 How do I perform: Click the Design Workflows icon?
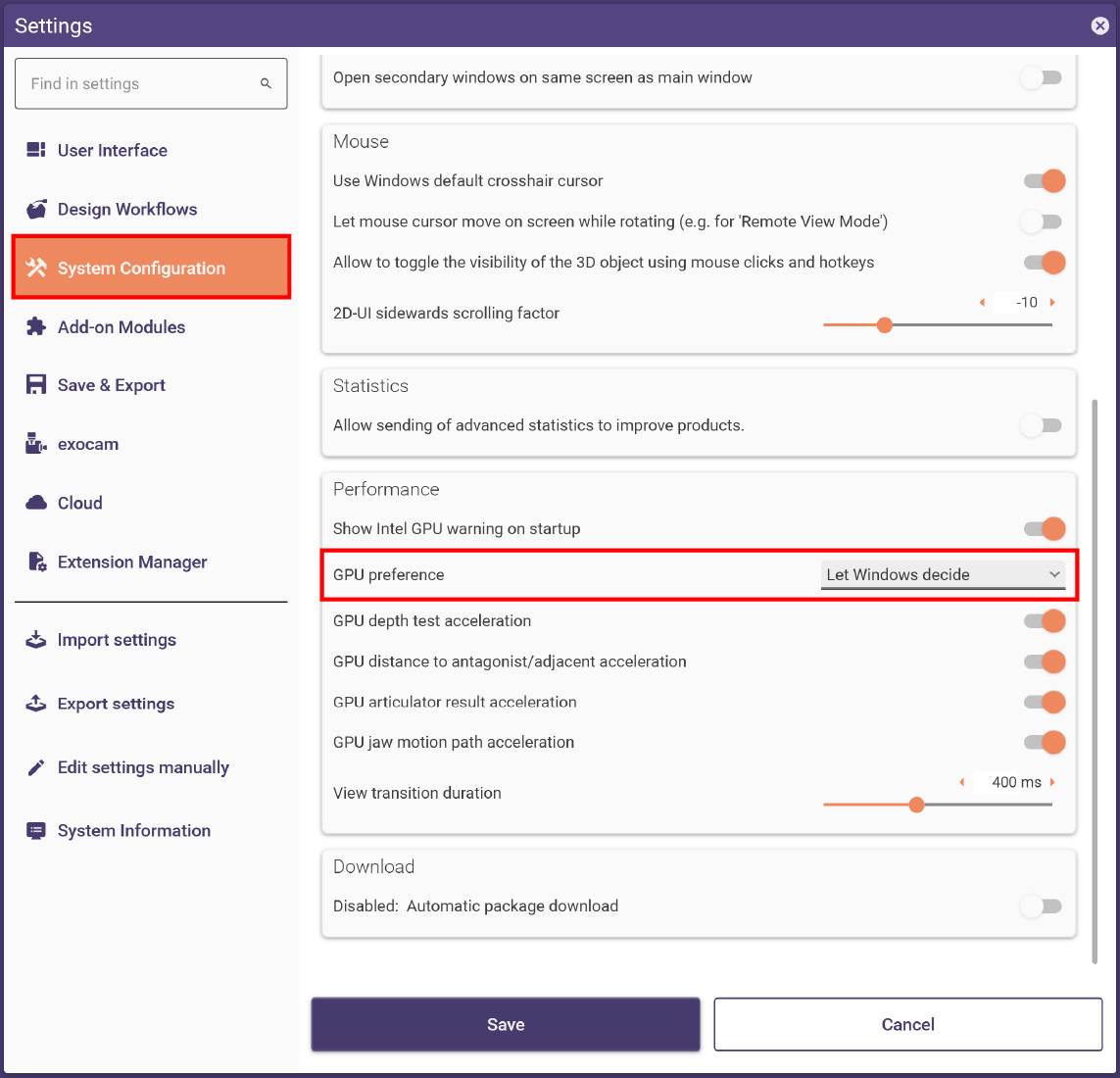35,210
